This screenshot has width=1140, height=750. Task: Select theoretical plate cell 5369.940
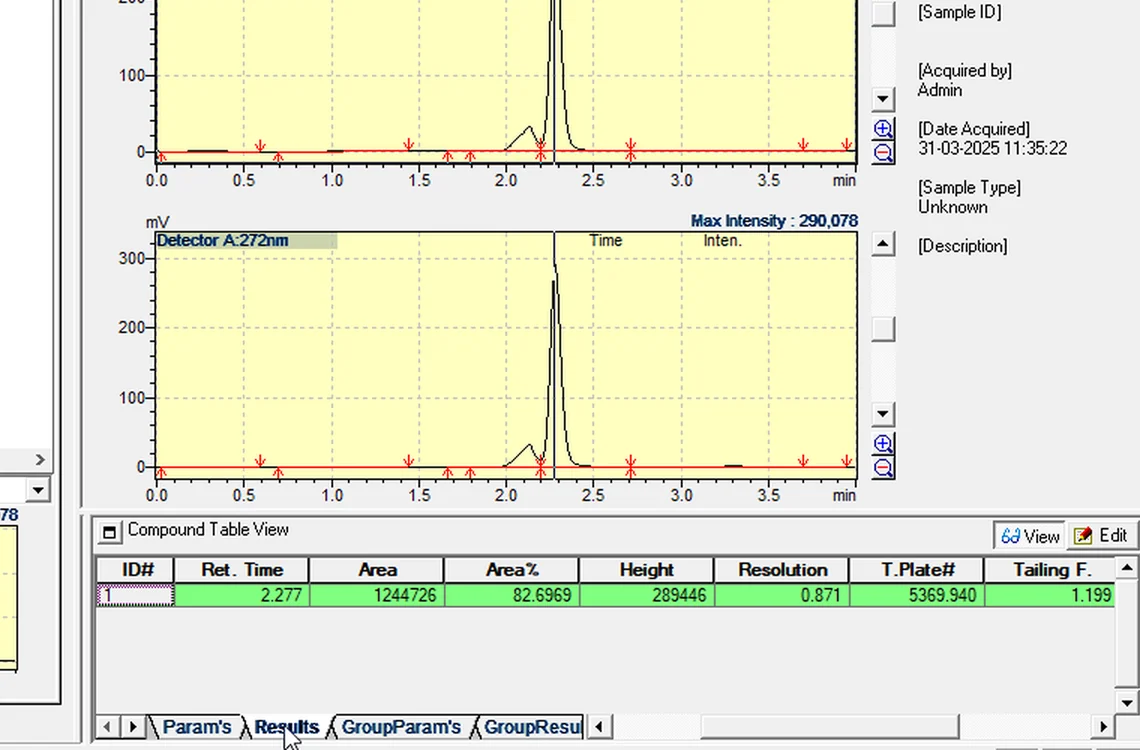[x=917, y=595]
